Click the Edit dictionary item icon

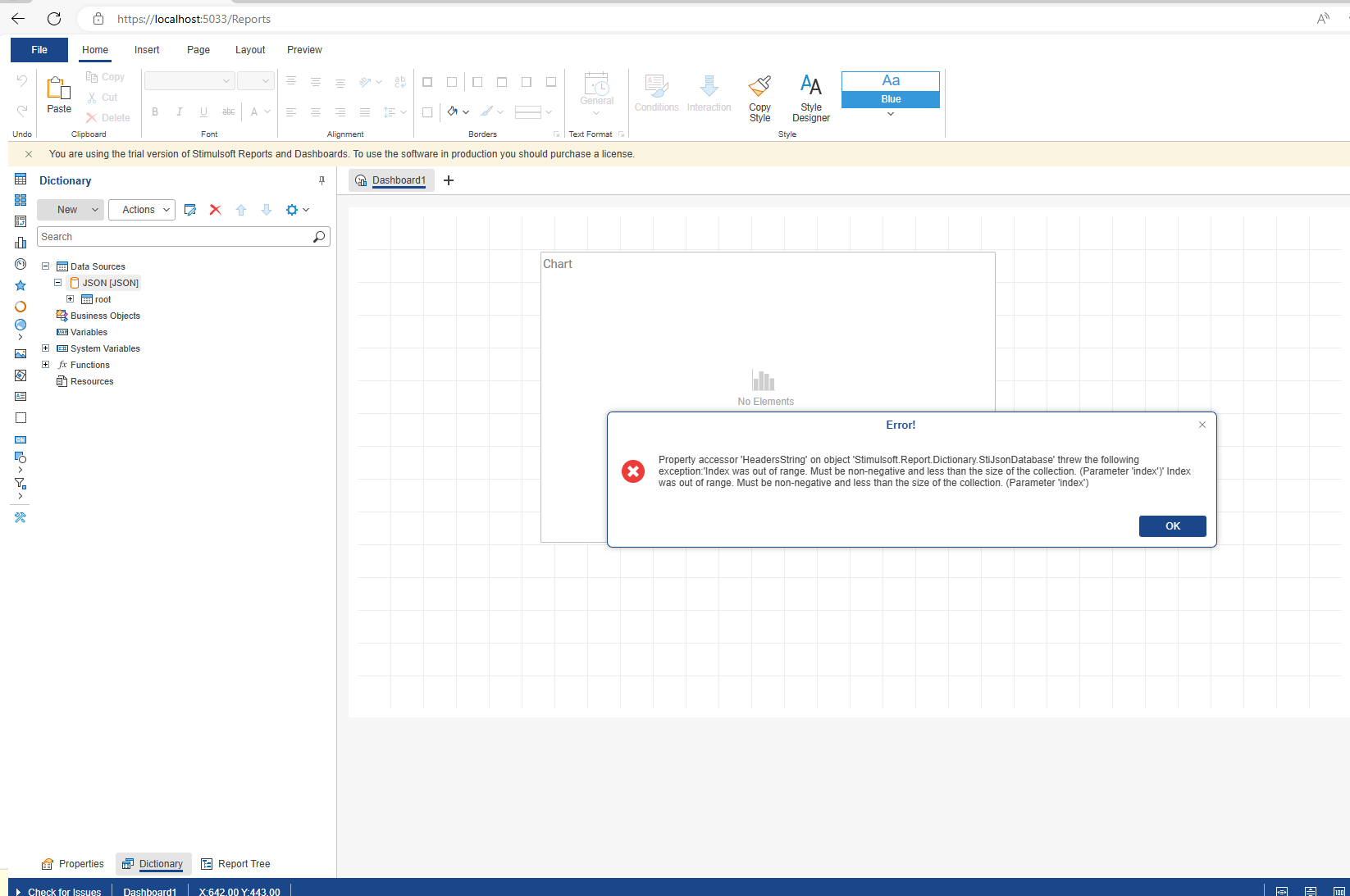click(x=190, y=210)
